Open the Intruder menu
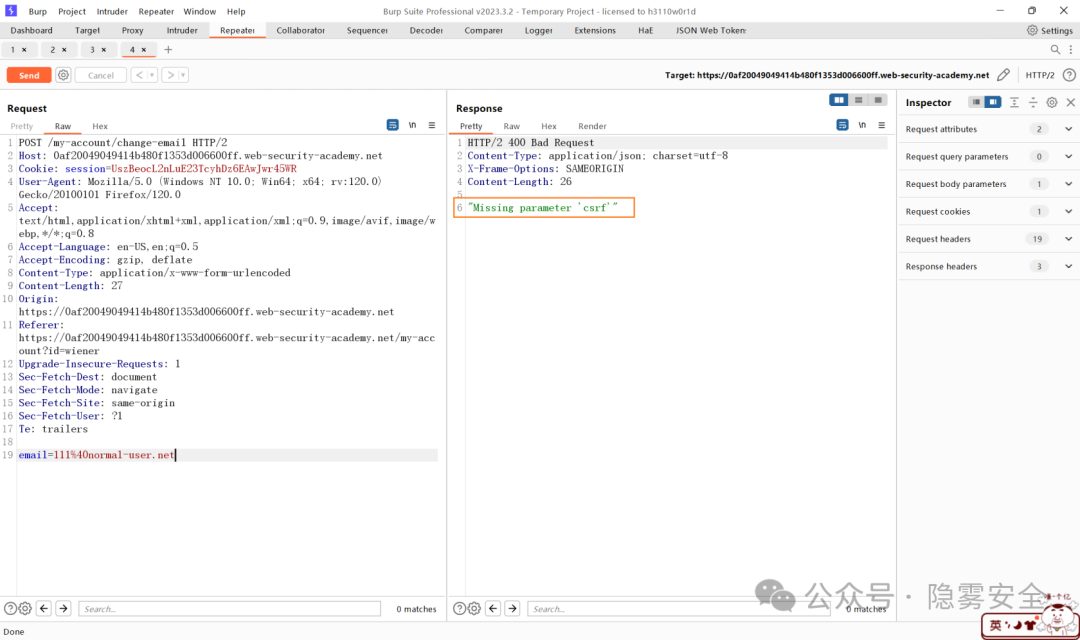This screenshot has height=640, width=1080. point(112,11)
